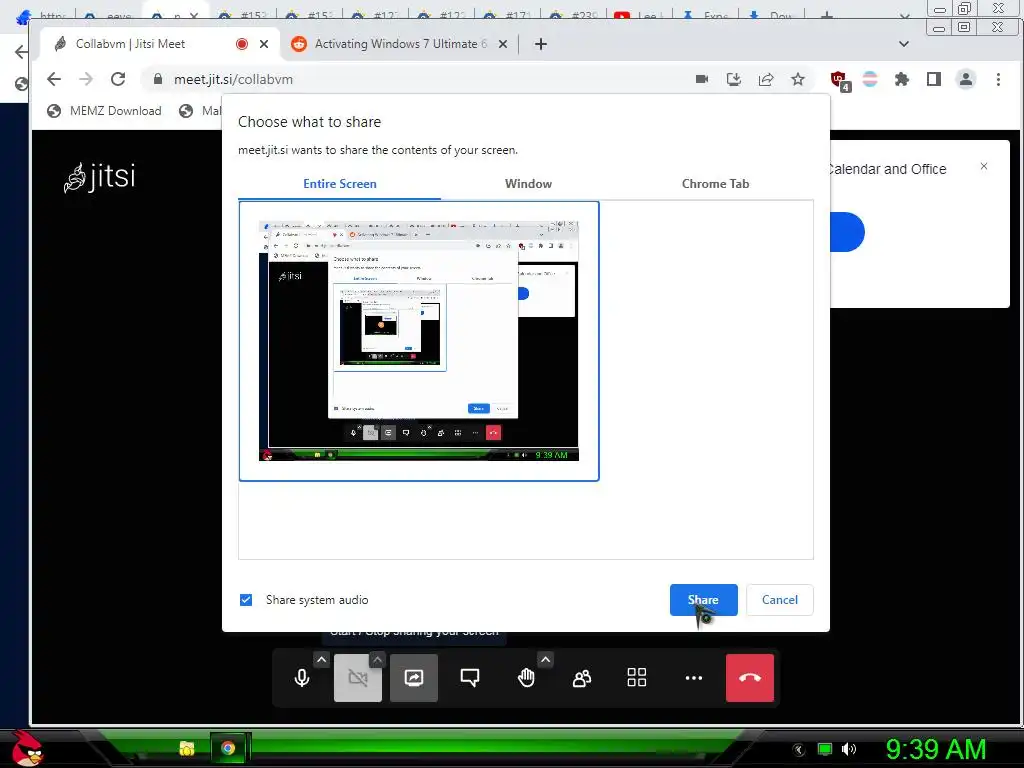Dismiss the Calendar and Office notification
Screen dimensions: 1024x768
pyautogui.click(x=984, y=167)
